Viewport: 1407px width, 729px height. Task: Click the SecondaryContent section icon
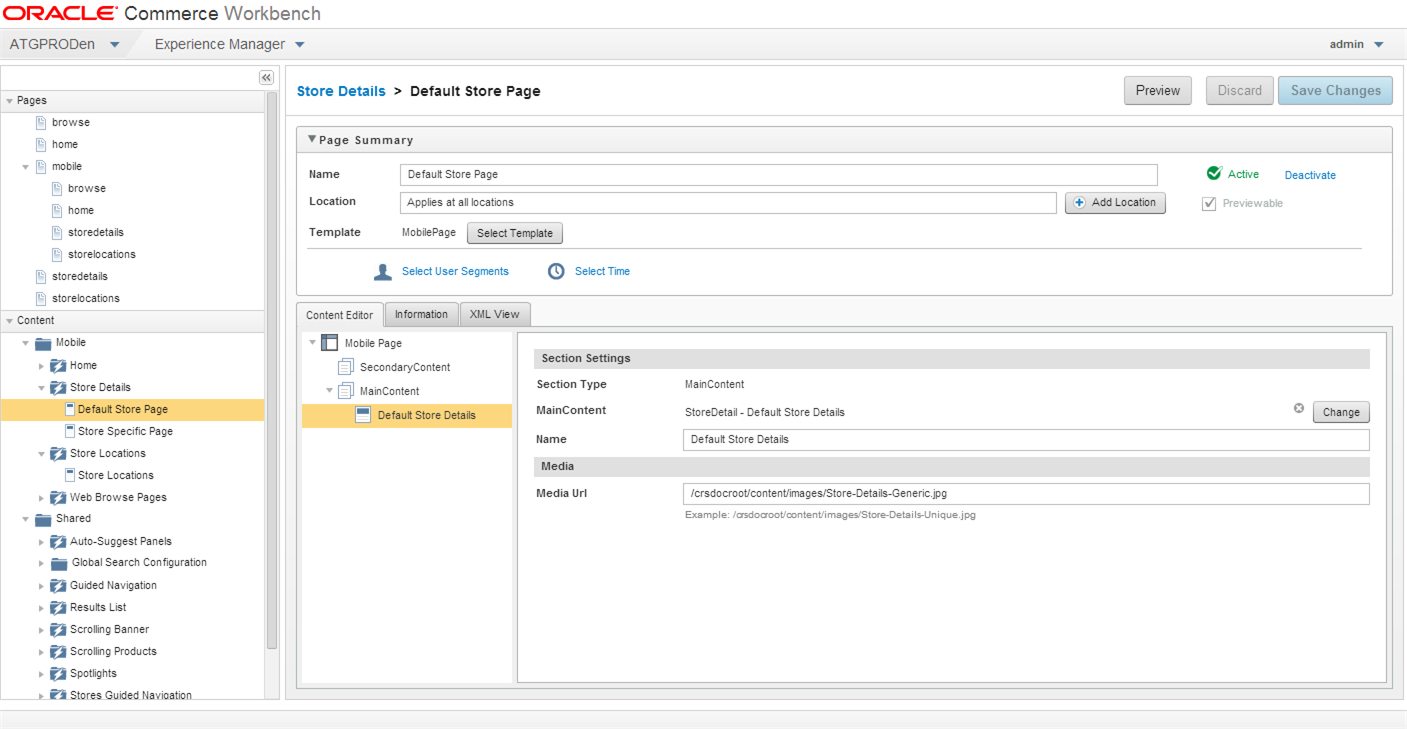pyautogui.click(x=346, y=367)
